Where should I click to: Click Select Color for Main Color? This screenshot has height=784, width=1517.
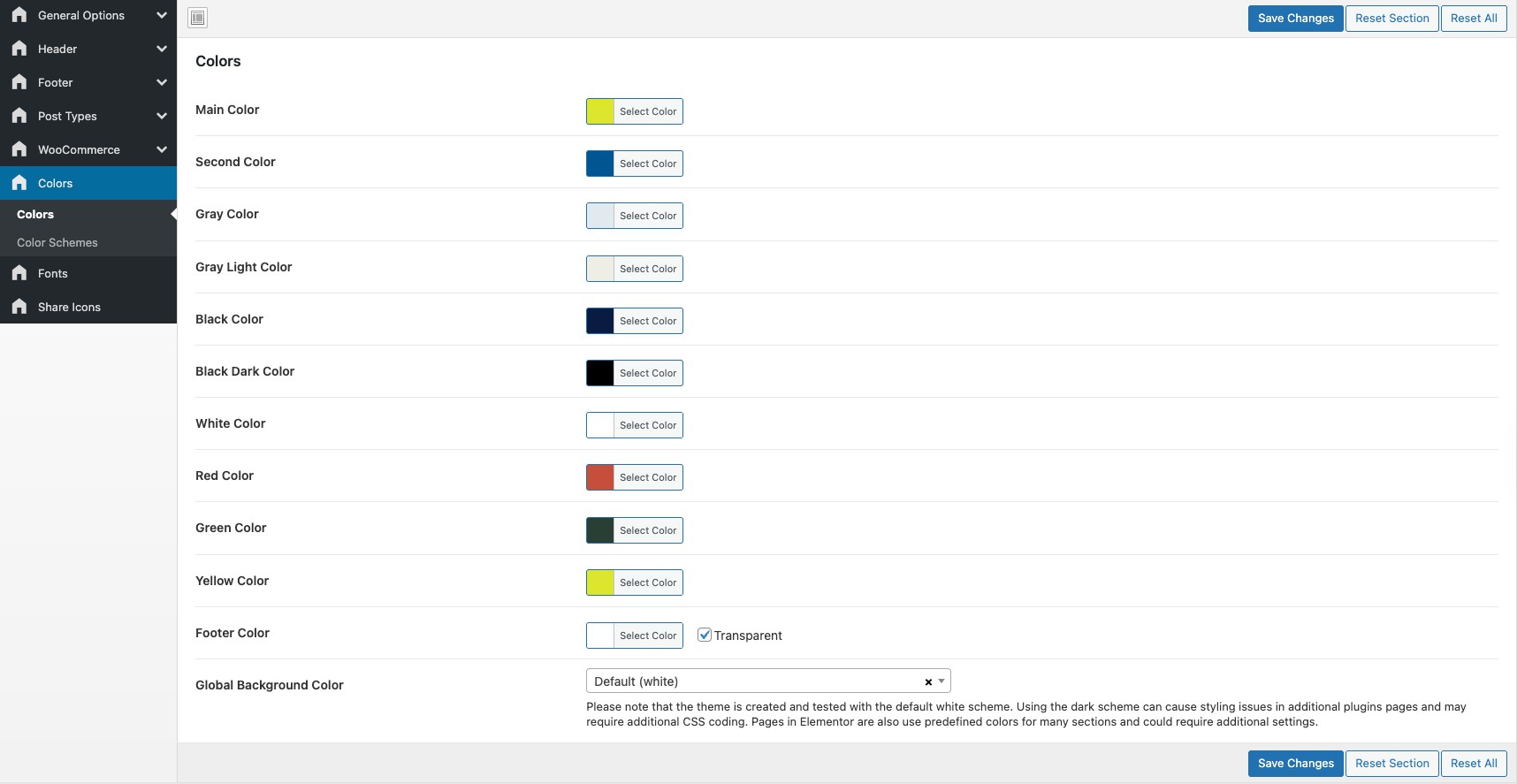(648, 111)
